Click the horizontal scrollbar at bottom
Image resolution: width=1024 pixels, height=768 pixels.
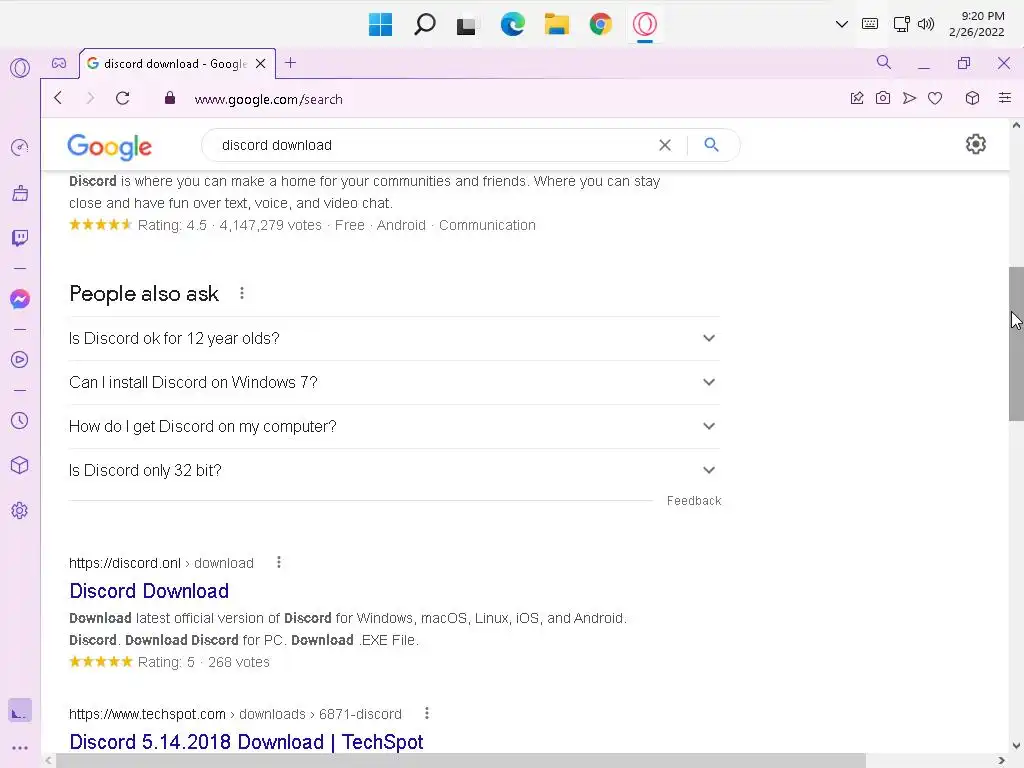pos(460,761)
